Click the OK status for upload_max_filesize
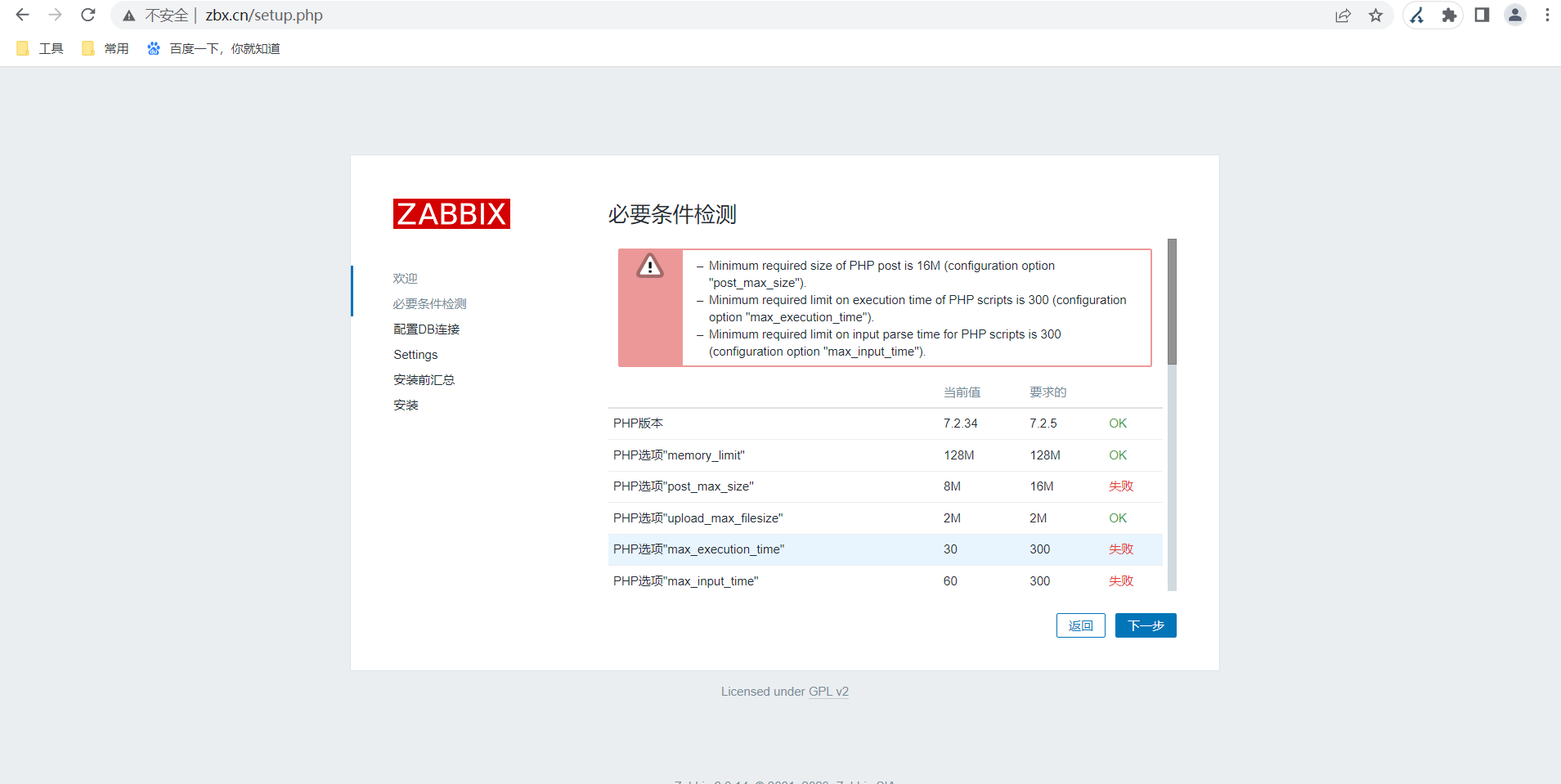 pos(1118,518)
